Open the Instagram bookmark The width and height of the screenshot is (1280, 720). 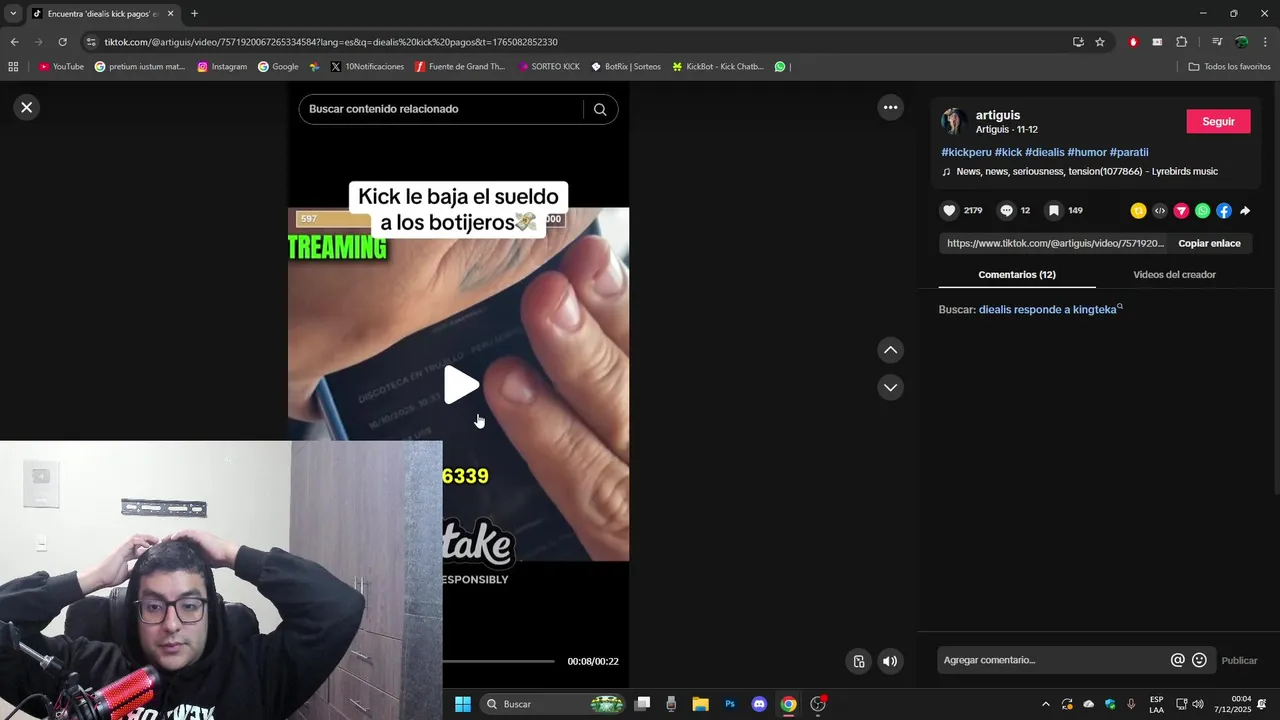pyautogui.click(x=222, y=67)
